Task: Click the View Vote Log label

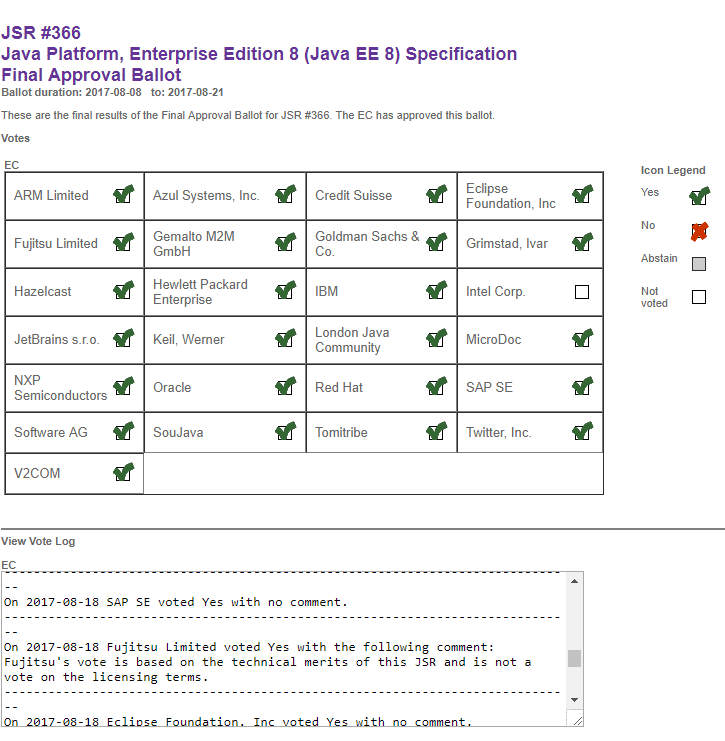Action: [38, 541]
